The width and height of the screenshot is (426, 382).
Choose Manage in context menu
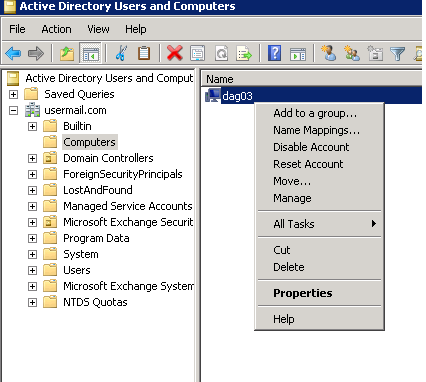coord(319,198)
